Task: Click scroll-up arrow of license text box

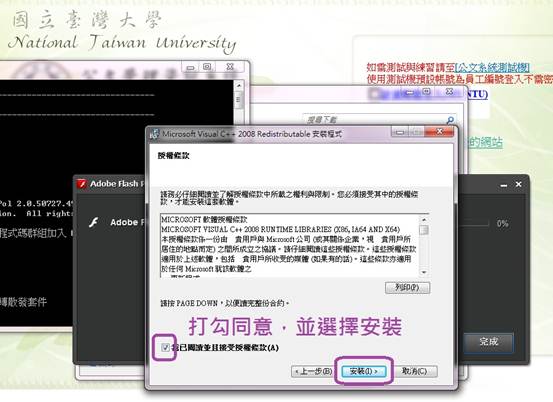Action: [424, 219]
